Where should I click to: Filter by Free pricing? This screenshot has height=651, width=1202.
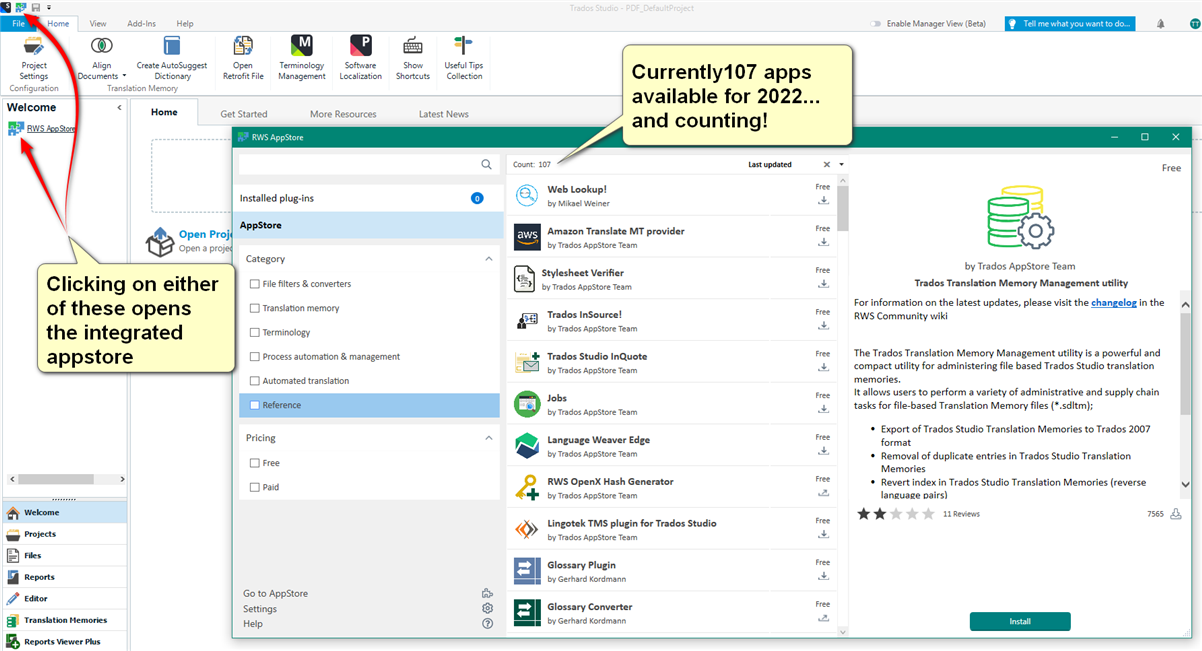tap(255, 463)
